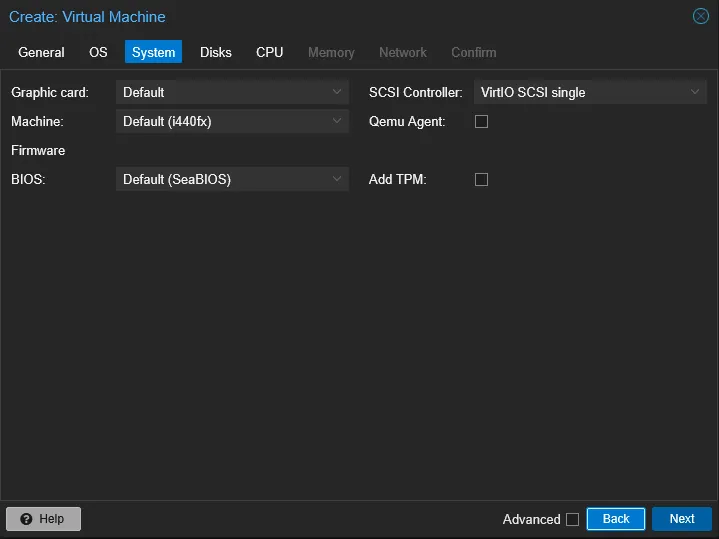Enable the Qemu Agent checkbox
This screenshot has height=539, width=719.
[481, 122]
